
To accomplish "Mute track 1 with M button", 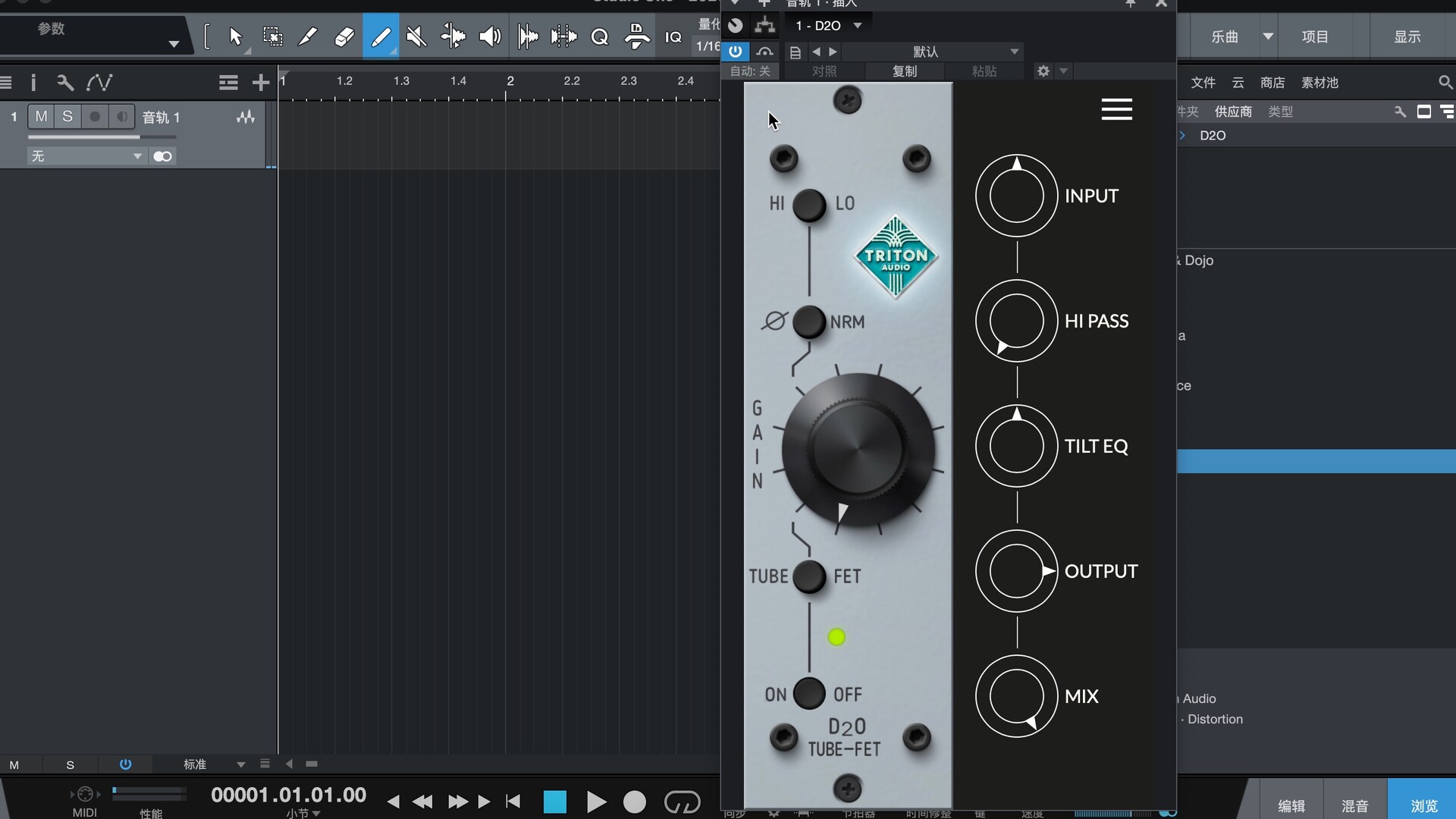I will tap(41, 116).
